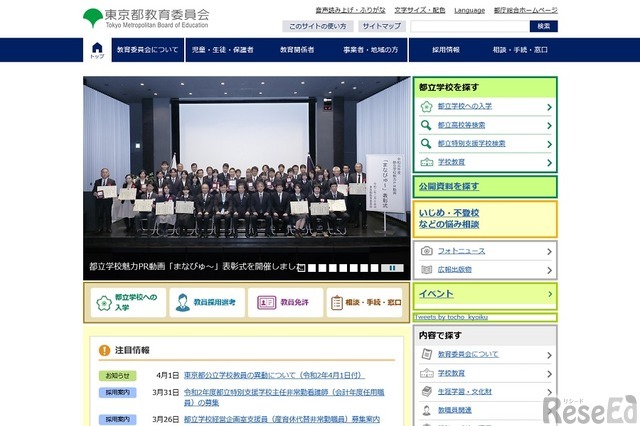Click the green お知らせ tag on April 1
The image size is (640, 426).
tap(118, 375)
